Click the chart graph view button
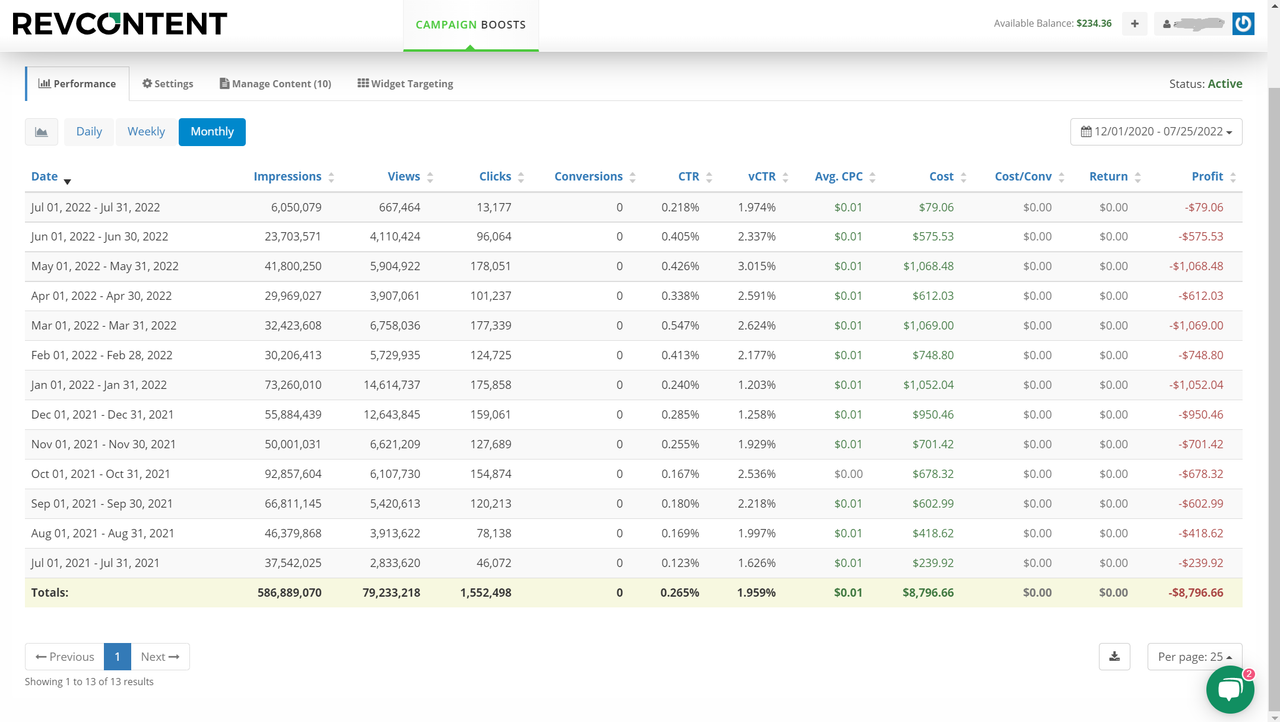This screenshot has width=1280, height=722. (x=41, y=132)
